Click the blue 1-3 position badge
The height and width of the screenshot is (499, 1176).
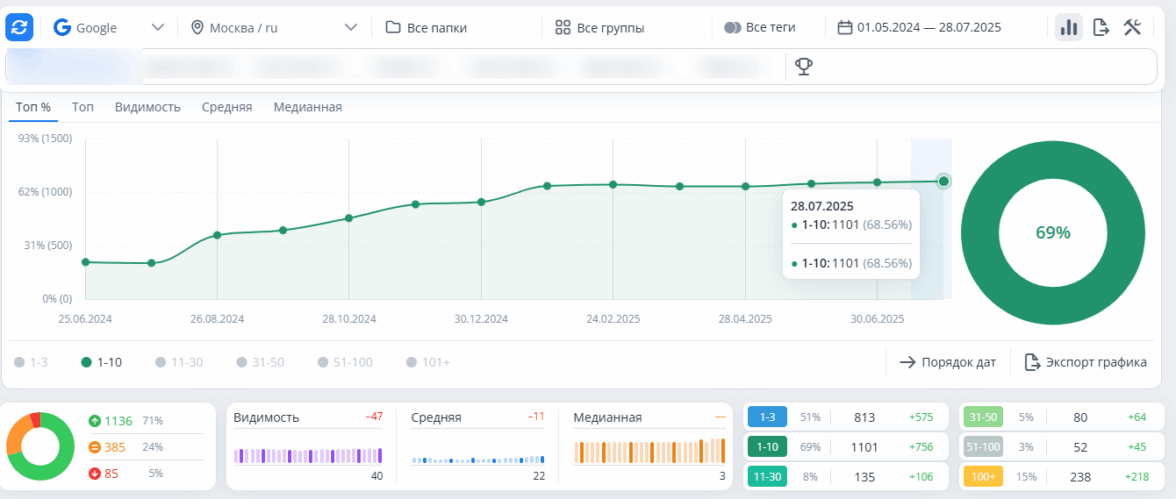[x=767, y=417]
